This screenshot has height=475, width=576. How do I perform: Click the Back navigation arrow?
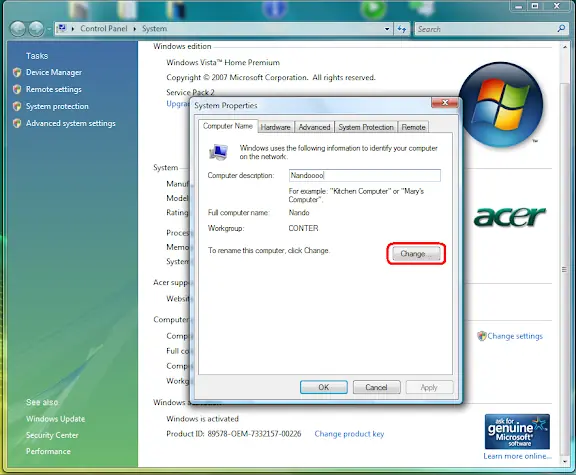tap(18, 29)
